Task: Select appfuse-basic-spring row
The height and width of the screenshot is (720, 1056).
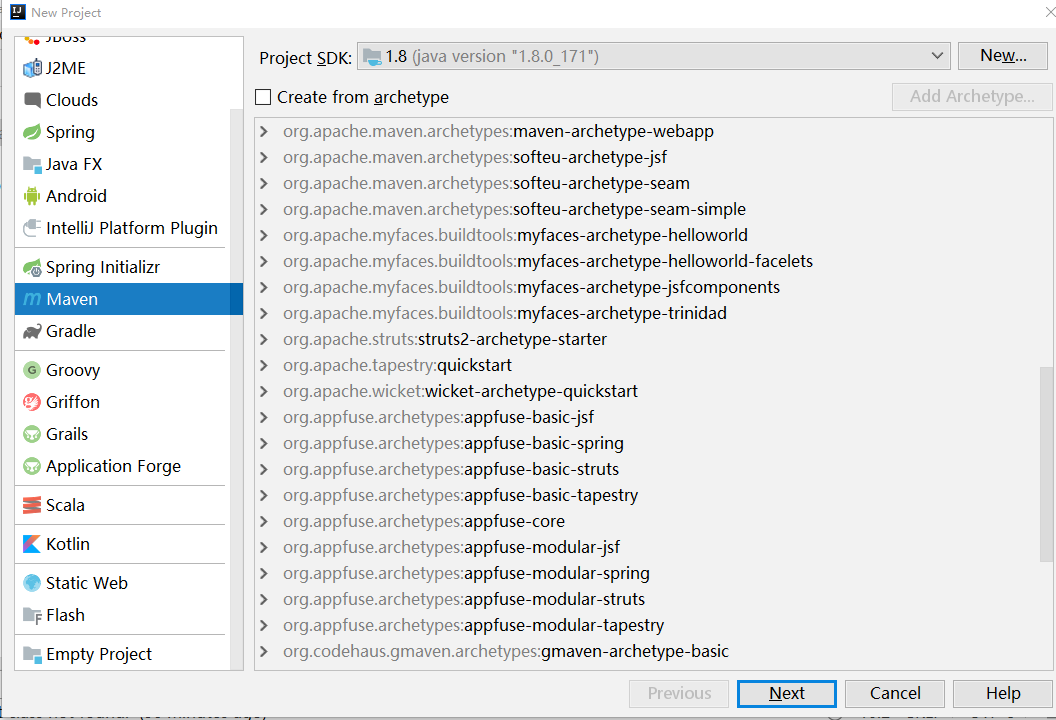Action: point(453,443)
